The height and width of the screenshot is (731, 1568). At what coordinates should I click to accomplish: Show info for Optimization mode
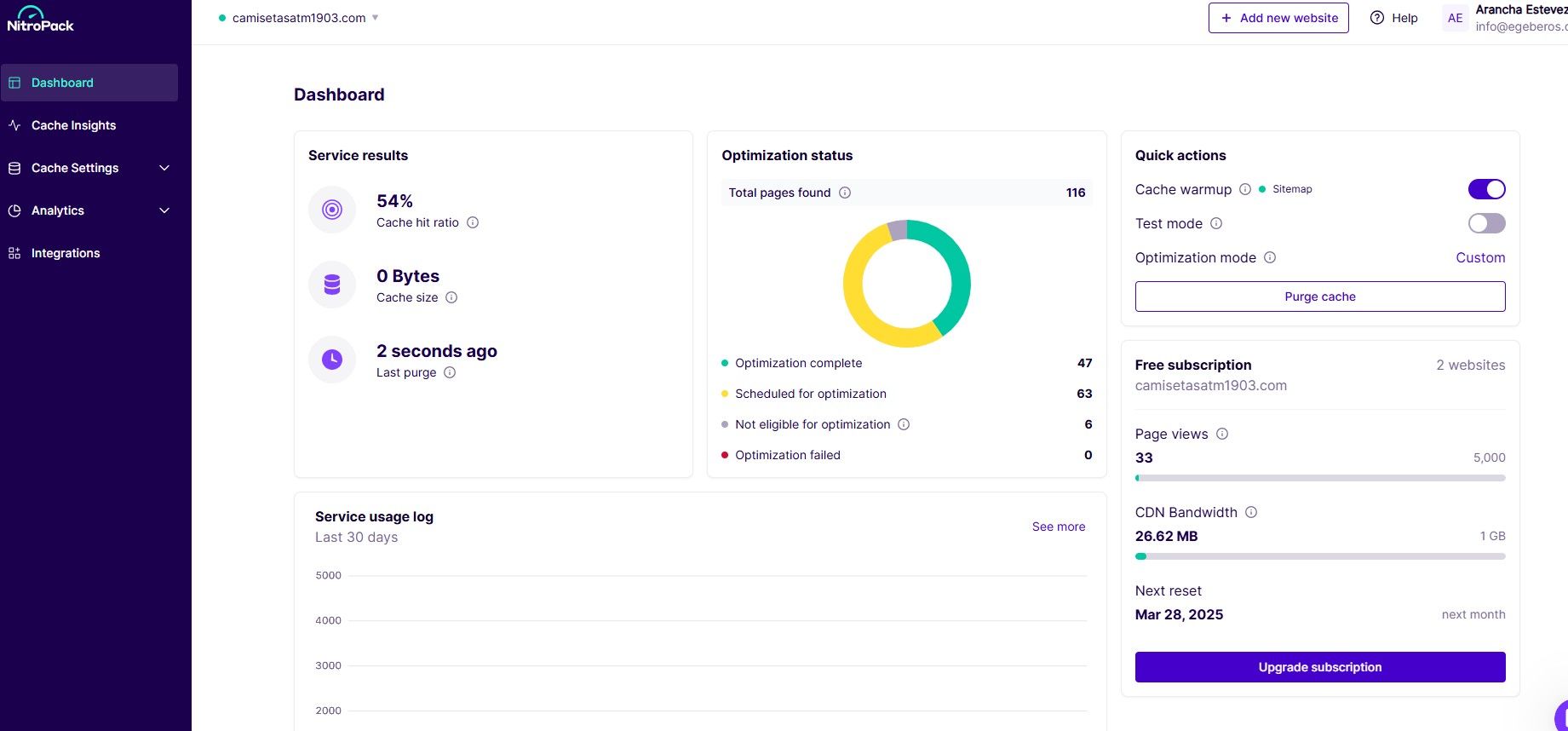pyautogui.click(x=1270, y=257)
